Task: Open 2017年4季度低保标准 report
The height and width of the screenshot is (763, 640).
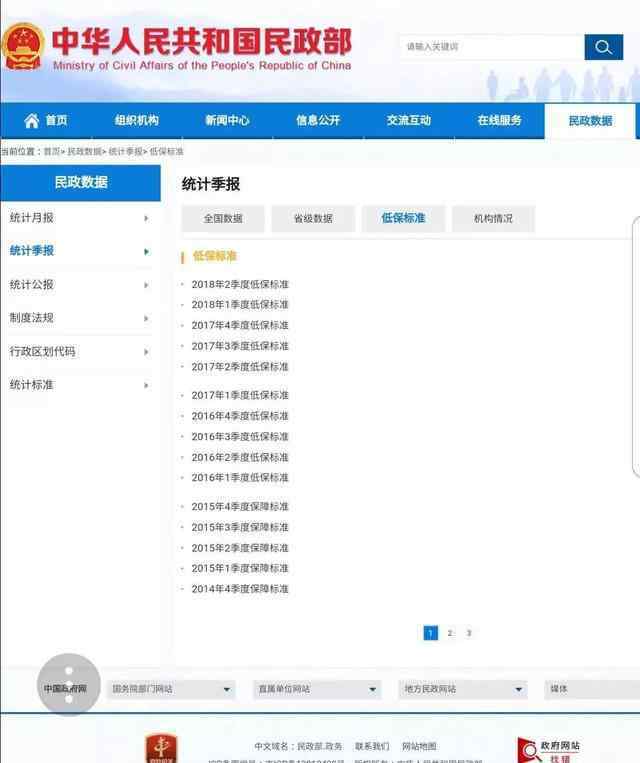Action: pos(240,325)
